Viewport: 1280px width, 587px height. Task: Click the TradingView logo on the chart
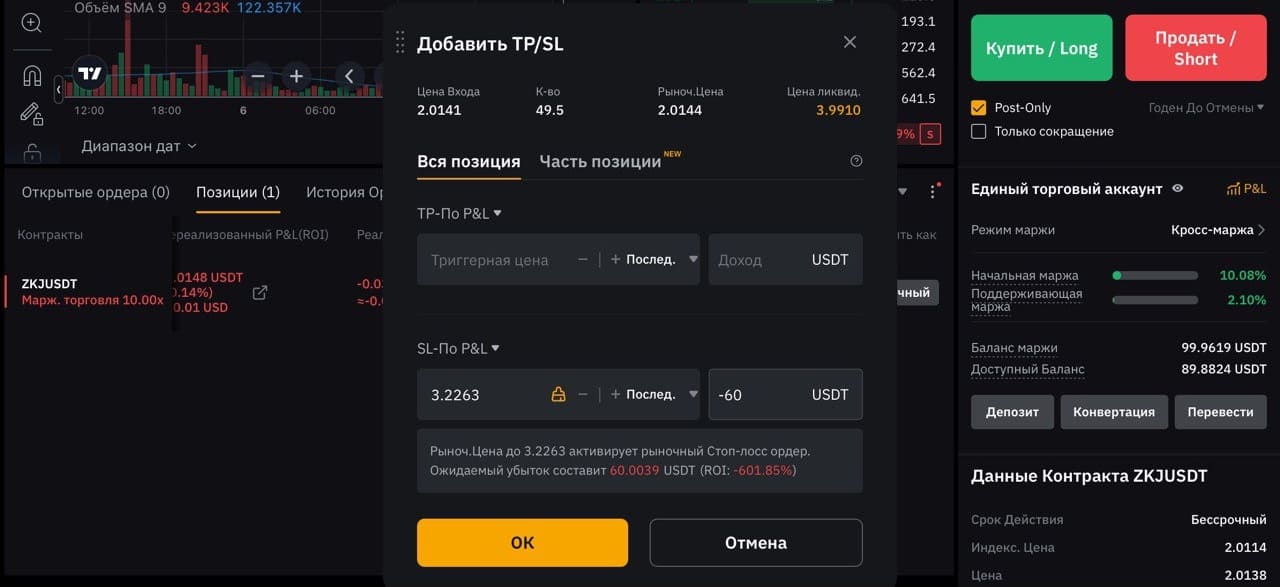pyautogui.click(x=89, y=73)
